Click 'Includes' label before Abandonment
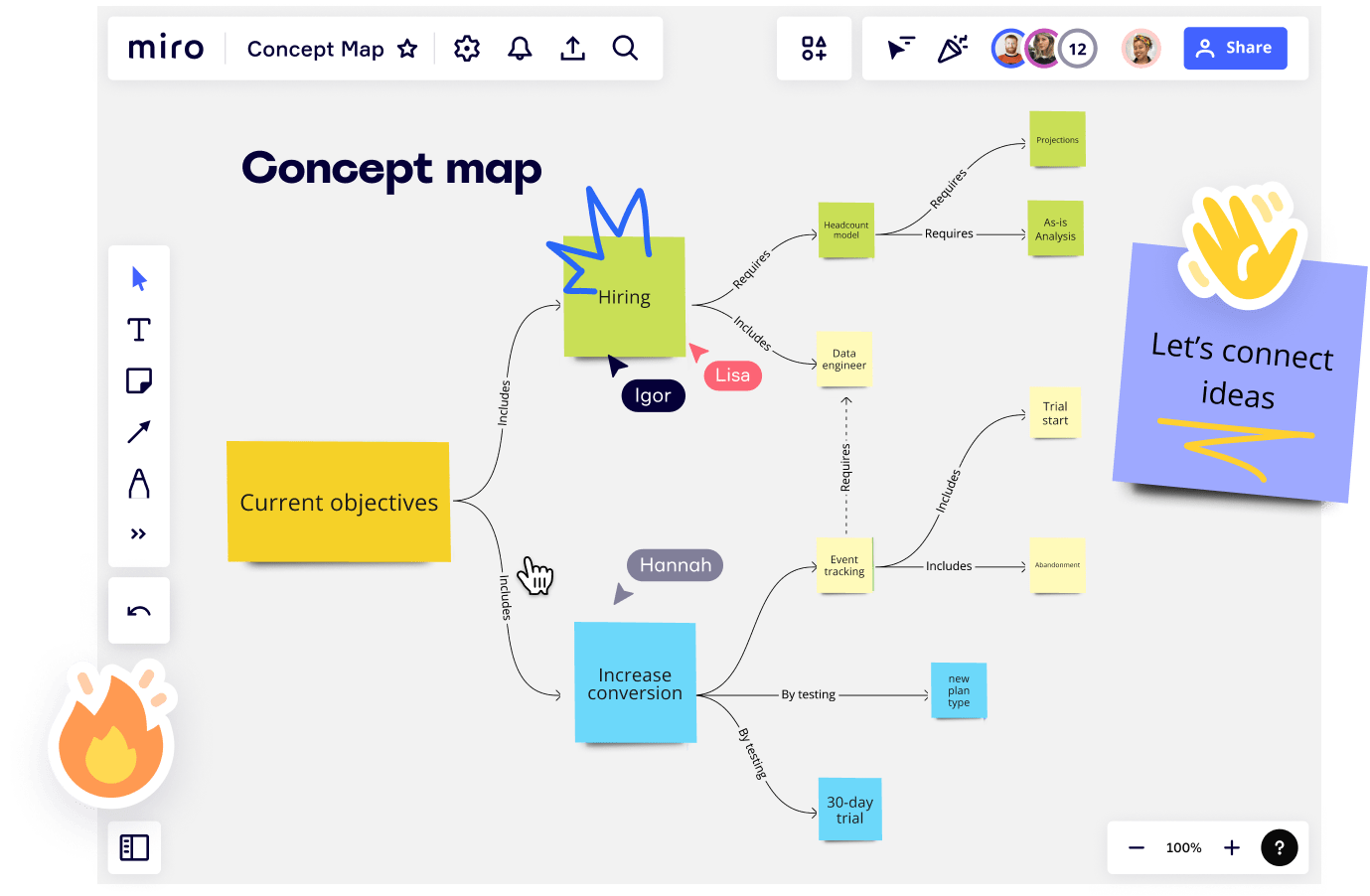The height and width of the screenshot is (896, 1370). [x=949, y=566]
